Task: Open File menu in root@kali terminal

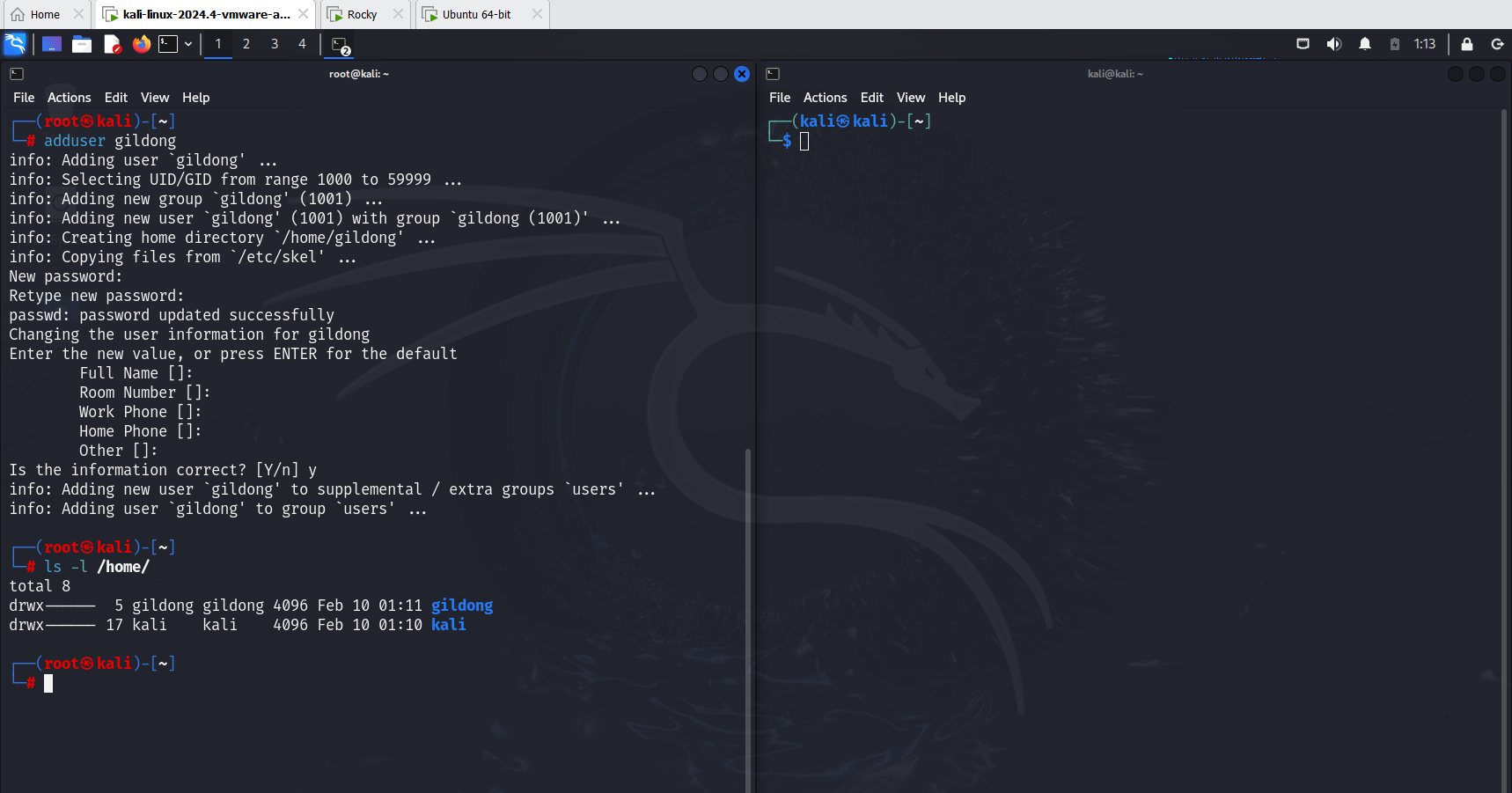Action: [x=24, y=98]
